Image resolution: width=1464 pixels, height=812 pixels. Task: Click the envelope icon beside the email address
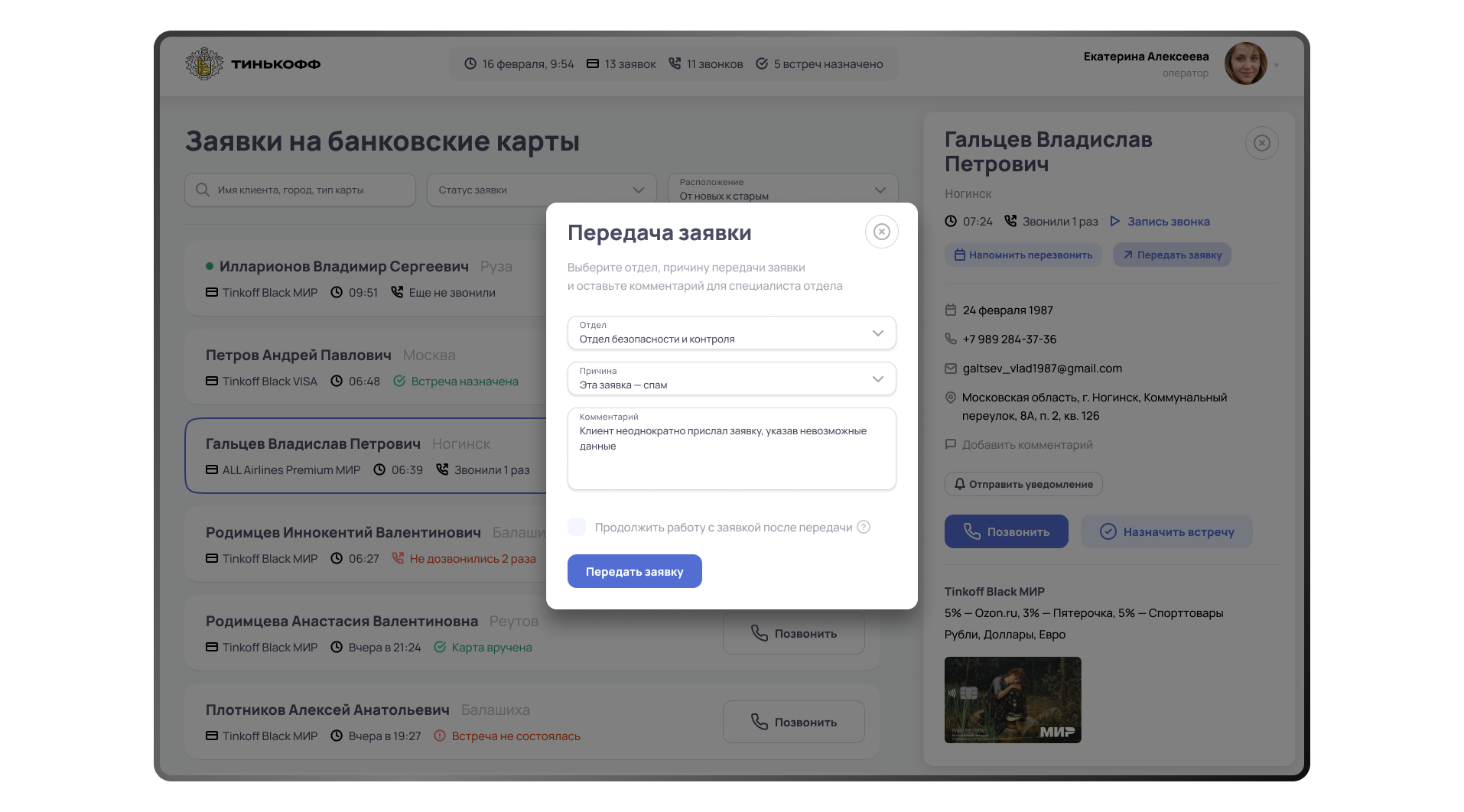point(951,369)
